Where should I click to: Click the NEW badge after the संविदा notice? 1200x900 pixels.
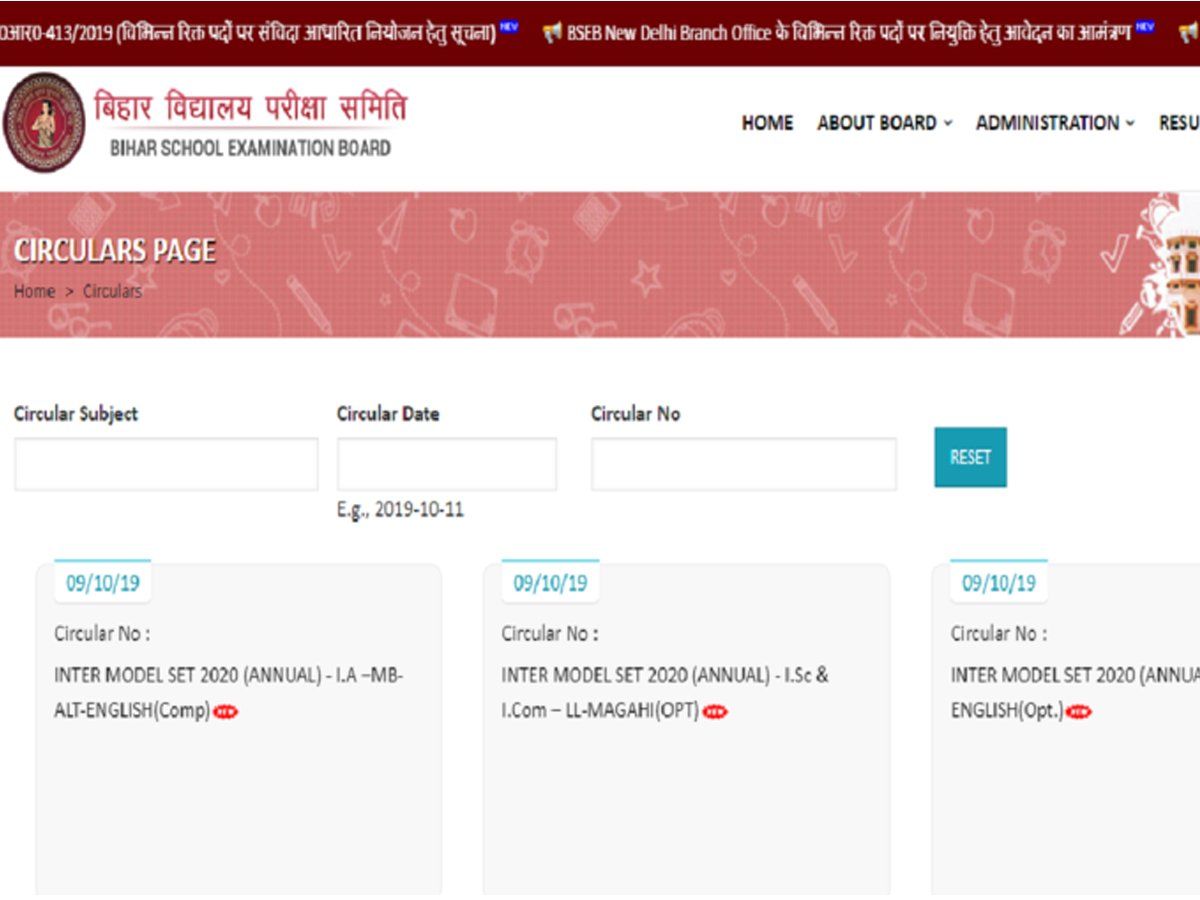[x=509, y=28]
